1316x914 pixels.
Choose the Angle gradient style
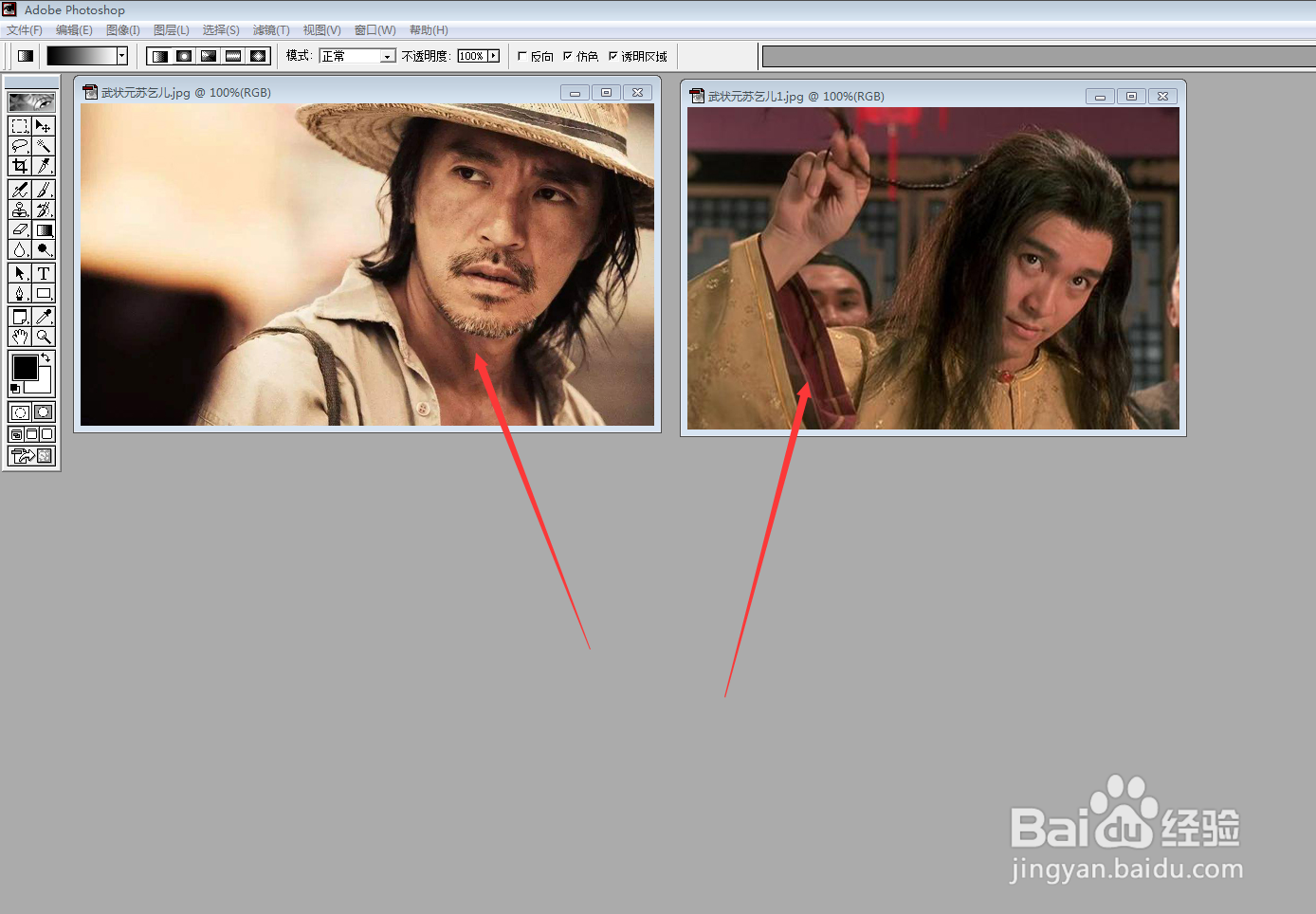pyautogui.click(x=209, y=56)
